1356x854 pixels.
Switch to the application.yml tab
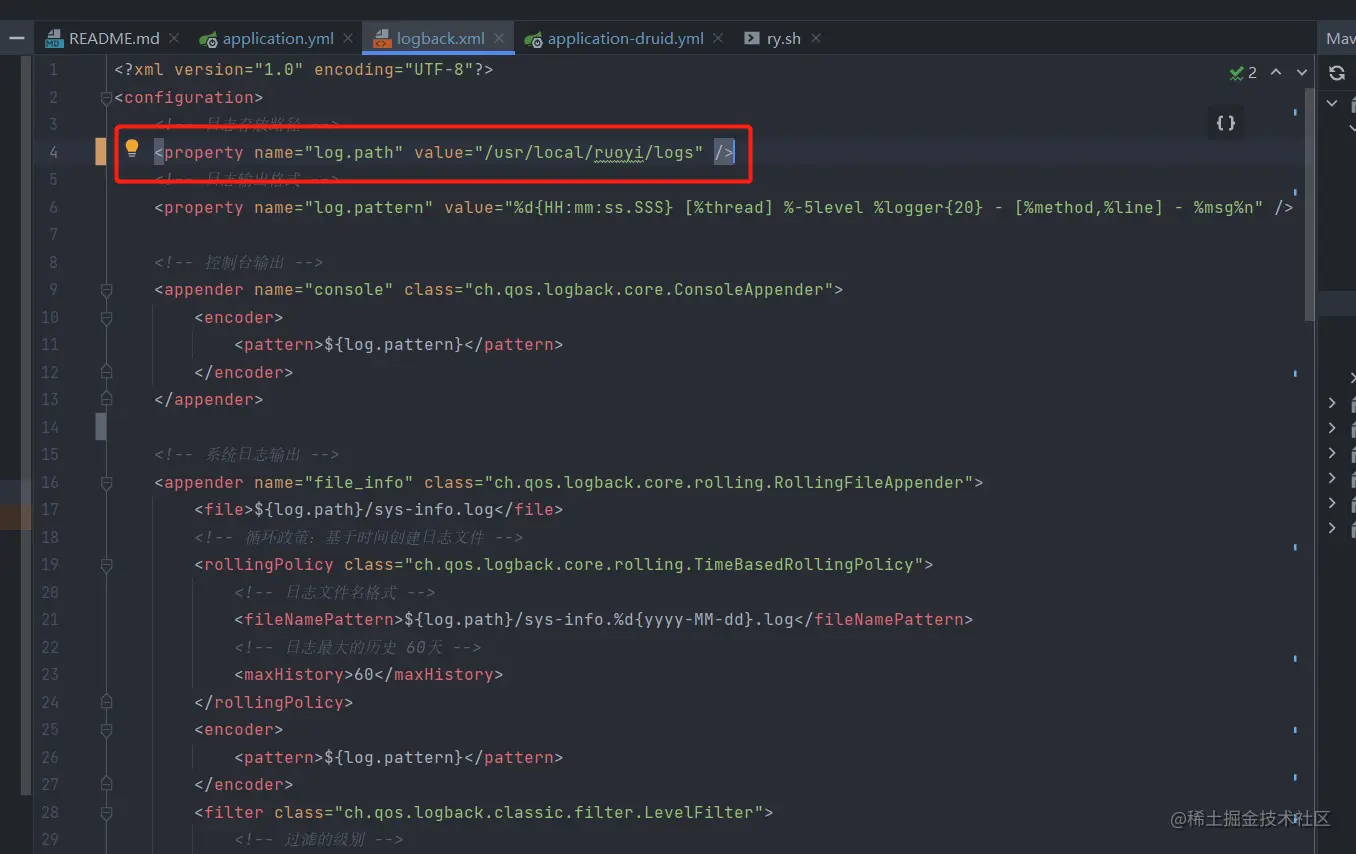pos(278,39)
